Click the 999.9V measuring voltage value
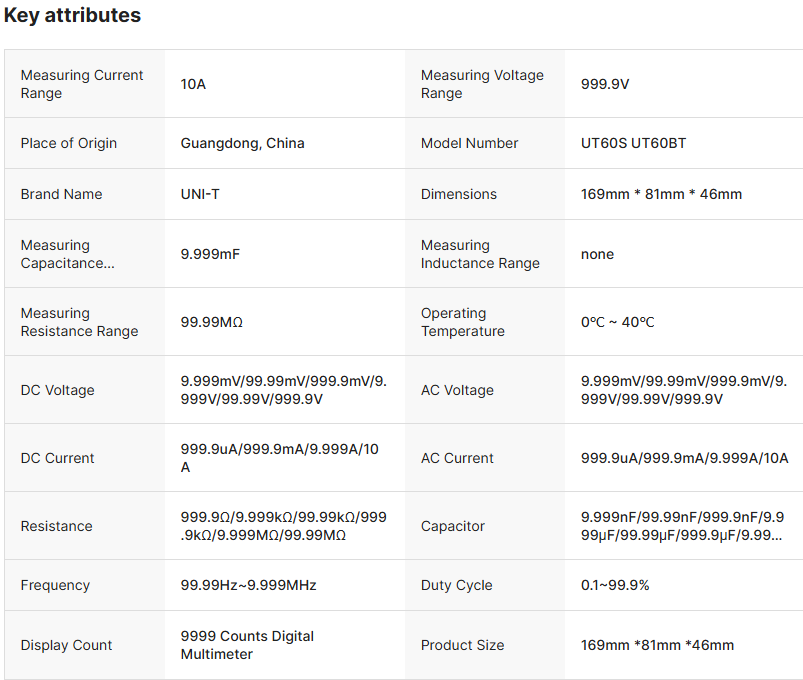 pyautogui.click(x=605, y=84)
